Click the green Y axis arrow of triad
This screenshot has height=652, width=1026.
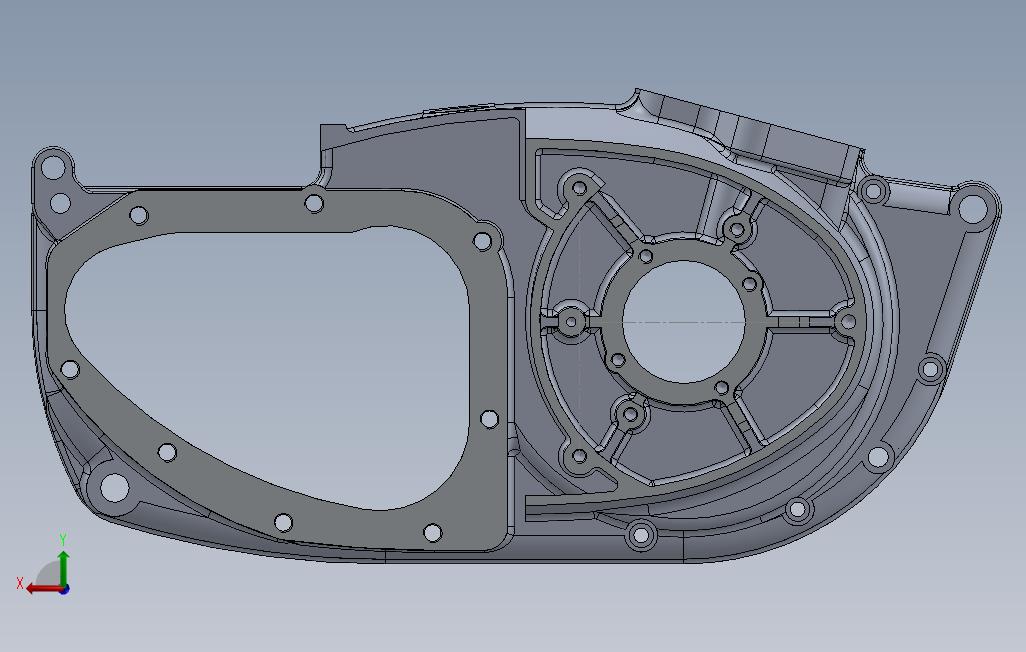pos(63,568)
